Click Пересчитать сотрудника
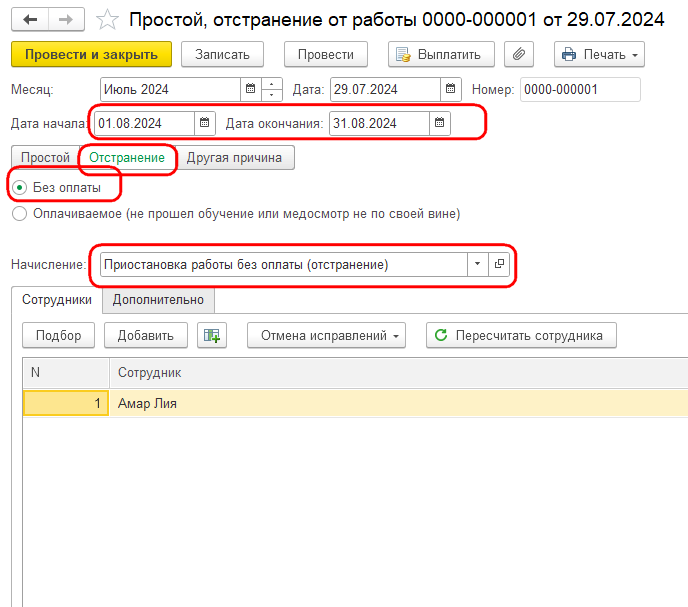 pyautogui.click(x=521, y=336)
